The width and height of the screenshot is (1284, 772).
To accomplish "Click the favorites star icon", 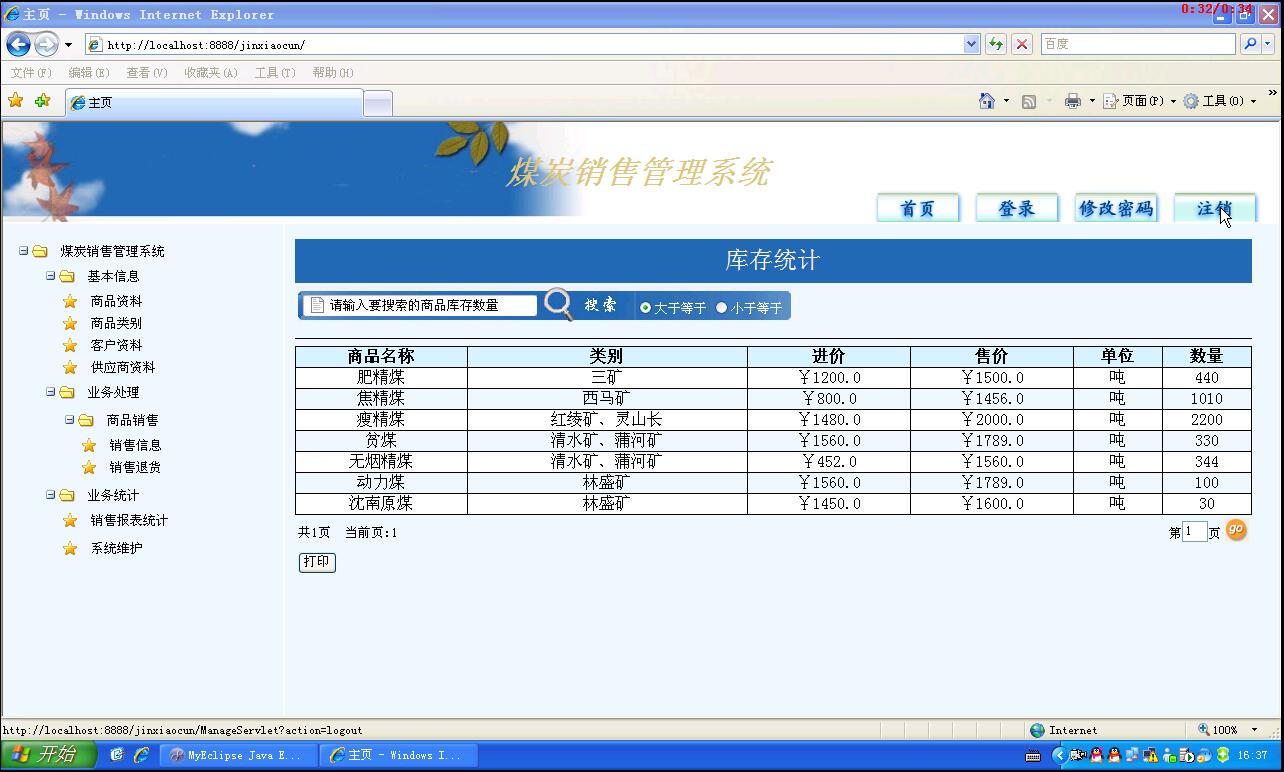I will click(x=16, y=101).
